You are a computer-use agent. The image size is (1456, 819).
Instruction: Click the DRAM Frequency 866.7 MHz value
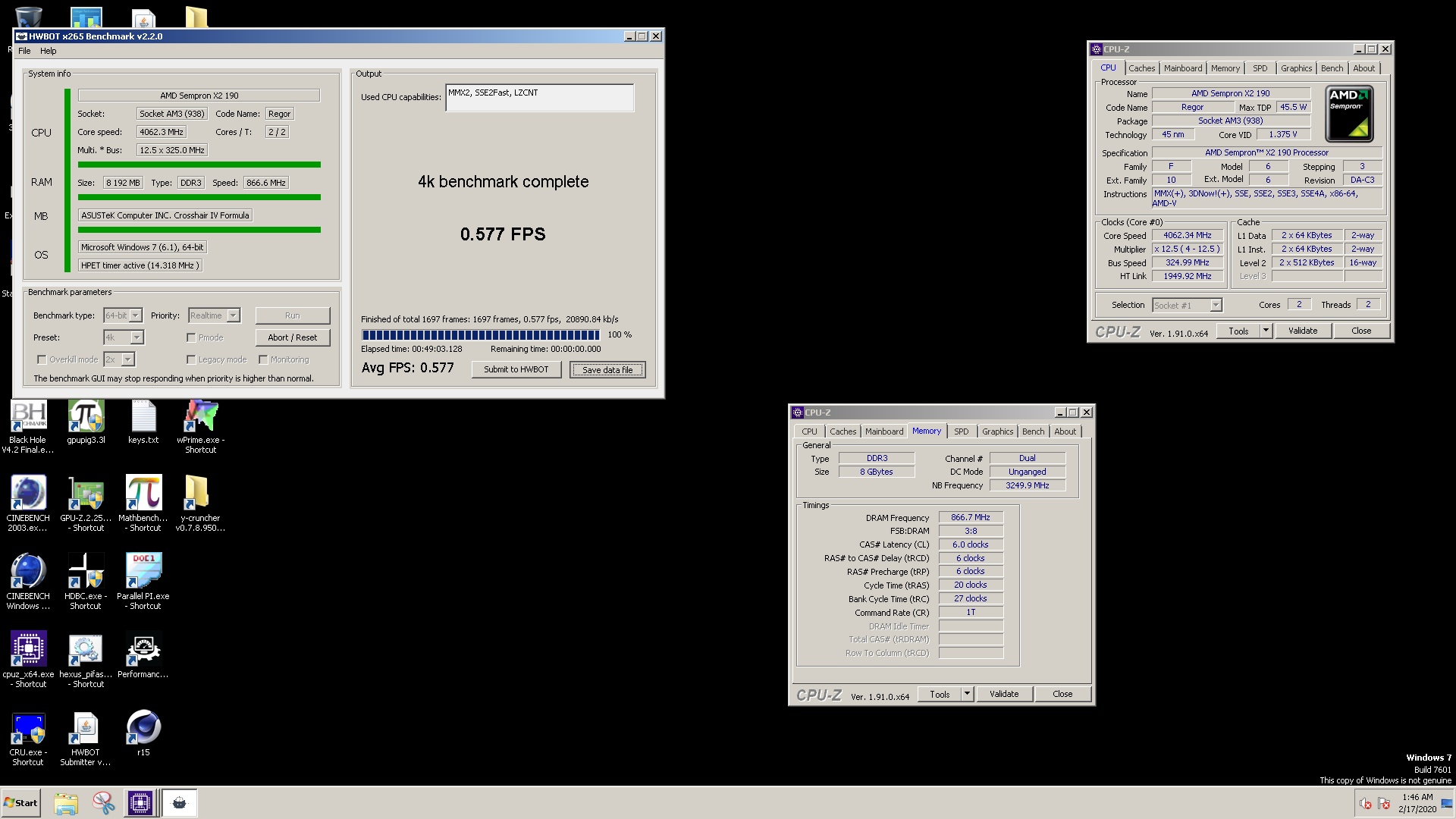pos(971,517)
